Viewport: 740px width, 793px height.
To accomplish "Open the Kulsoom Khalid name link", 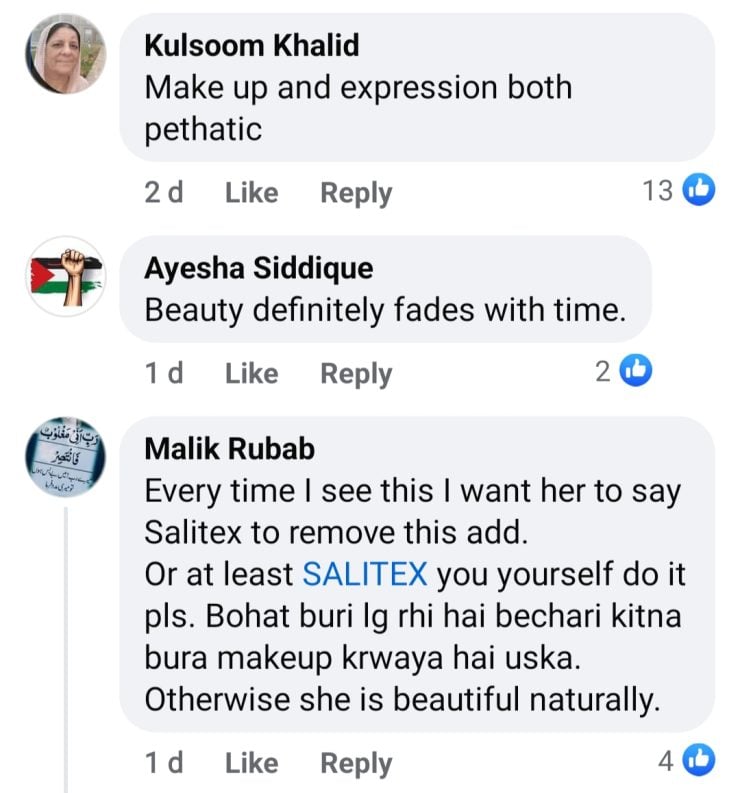I will point(251,45).
